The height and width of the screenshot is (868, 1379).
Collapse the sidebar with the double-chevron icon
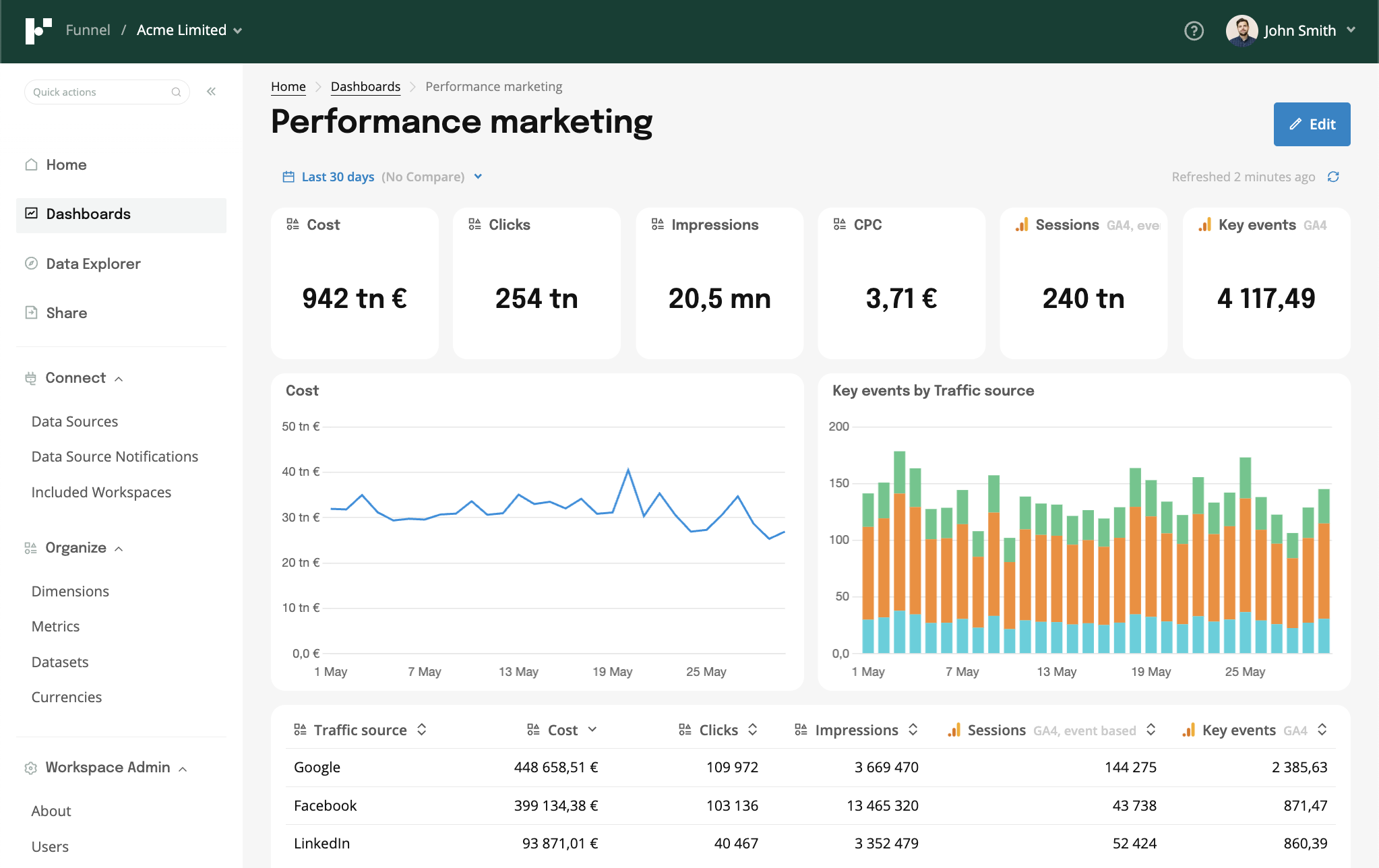pos(211,91)
